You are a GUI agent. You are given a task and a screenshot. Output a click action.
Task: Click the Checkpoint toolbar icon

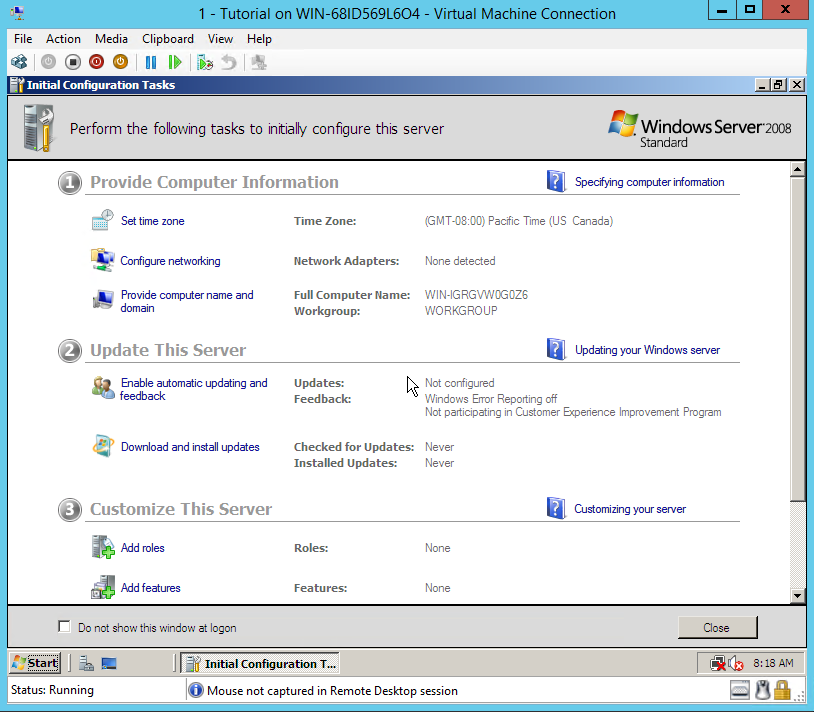point(205,62)
